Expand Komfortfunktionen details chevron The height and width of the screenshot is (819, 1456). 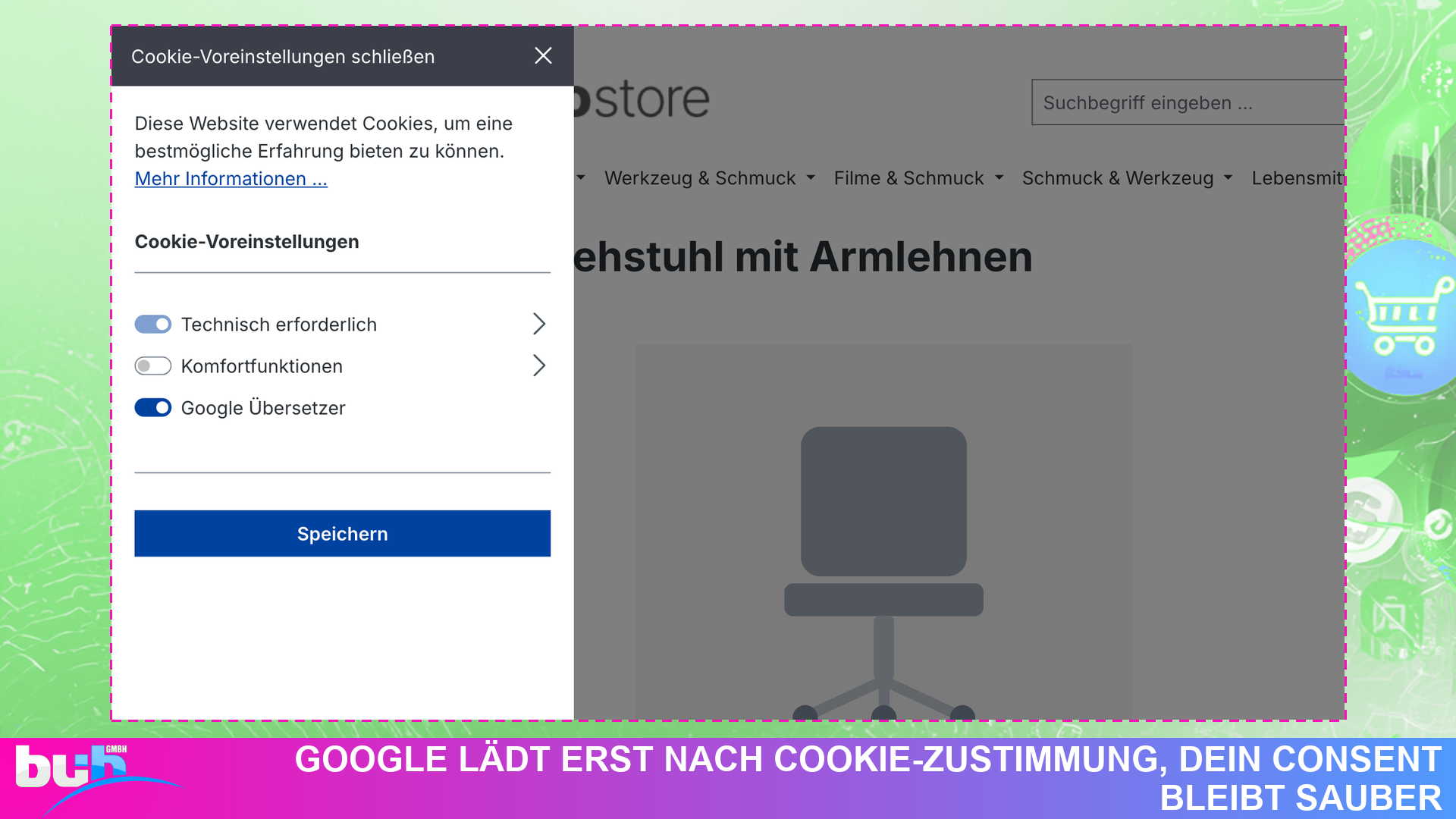538,366
